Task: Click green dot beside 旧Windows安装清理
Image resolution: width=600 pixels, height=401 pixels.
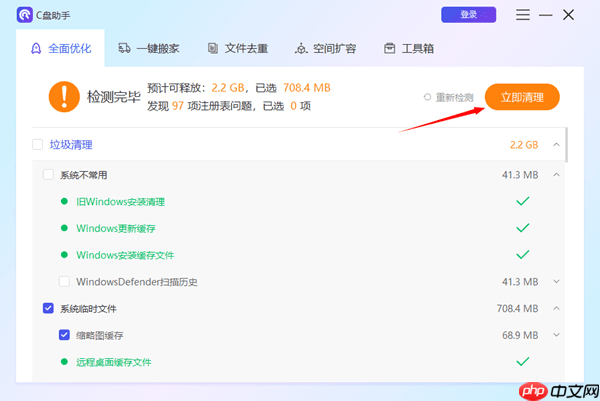Action: pyautogui.click(x=64, y=201)
